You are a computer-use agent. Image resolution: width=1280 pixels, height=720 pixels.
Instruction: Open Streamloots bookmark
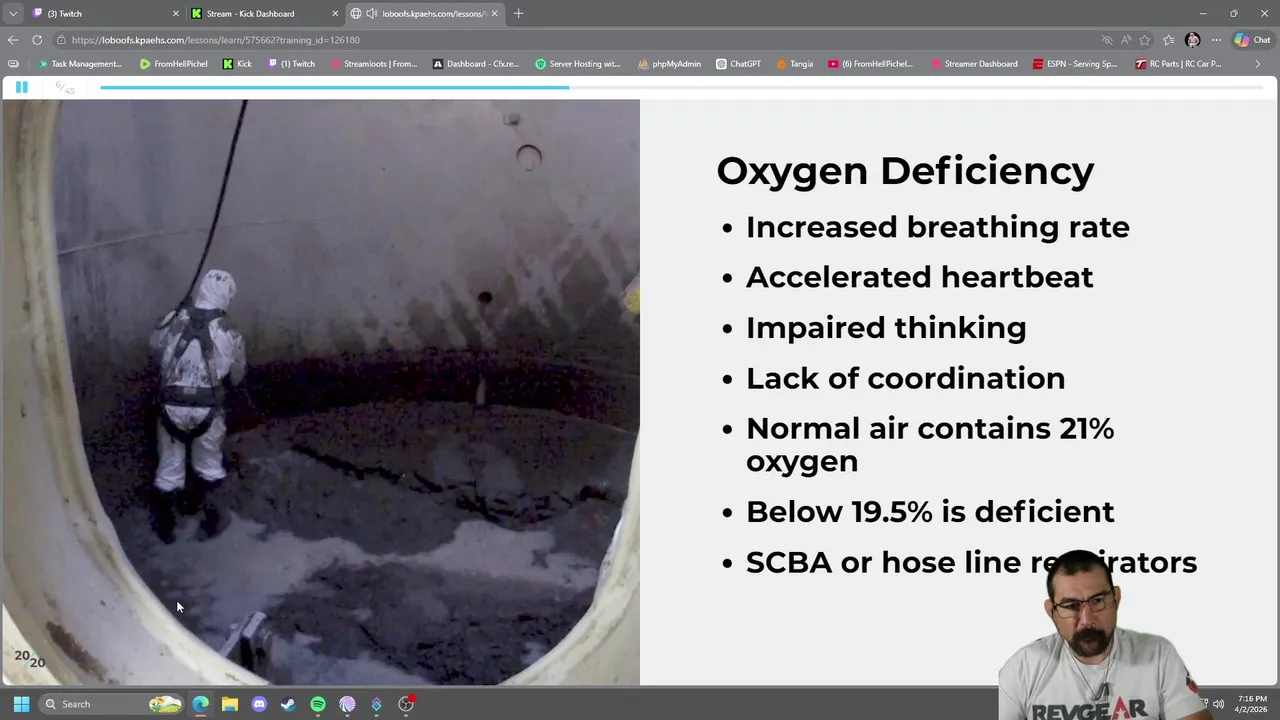tap(373, 64)
